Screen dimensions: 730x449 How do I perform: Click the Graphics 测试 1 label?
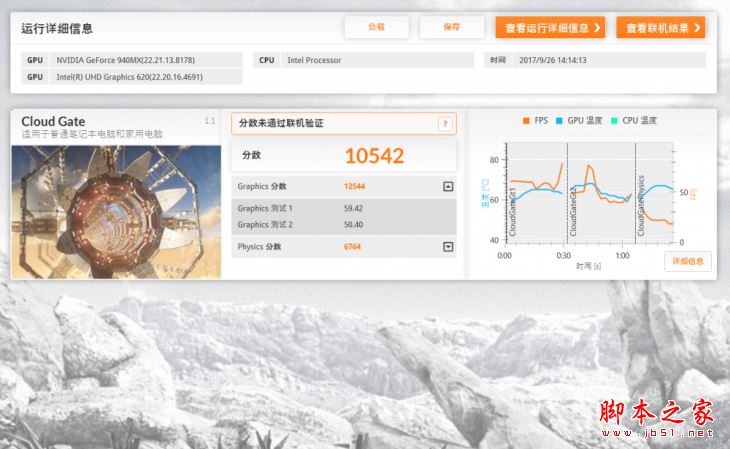(265, 208)
